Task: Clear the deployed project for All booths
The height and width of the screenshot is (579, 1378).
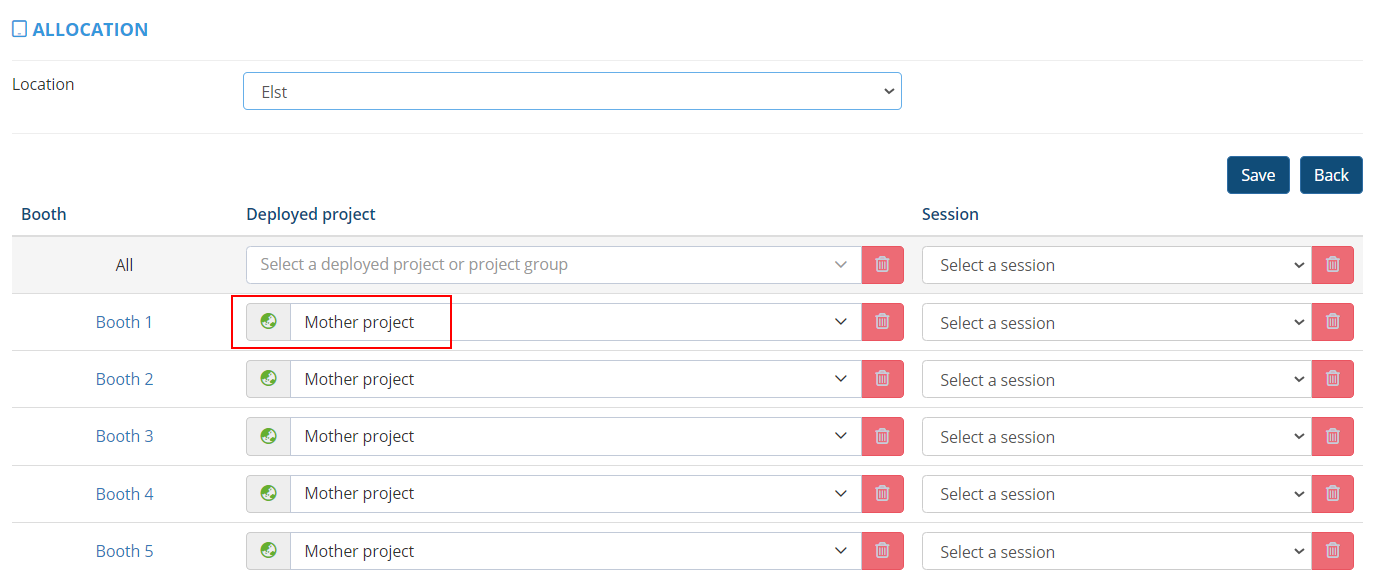Action: click(882, 265)
